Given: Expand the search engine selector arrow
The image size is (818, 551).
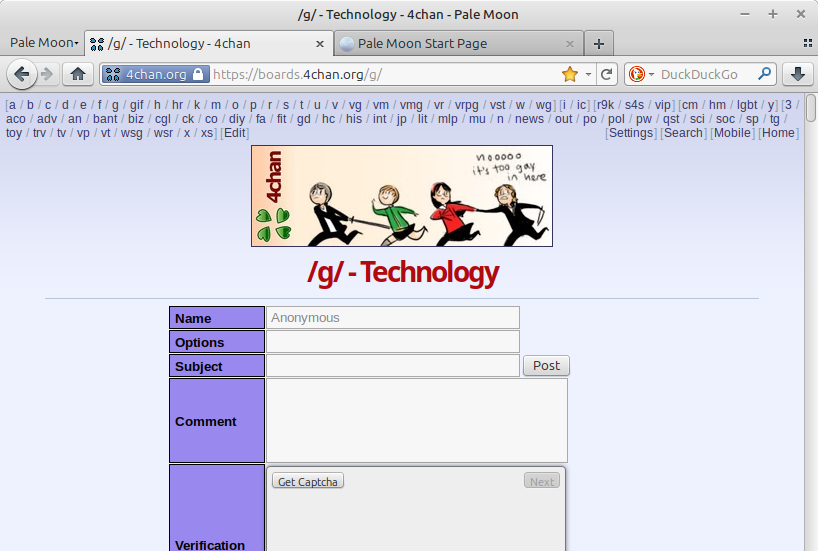Looking at the screenshot, I should pos(651,74).
